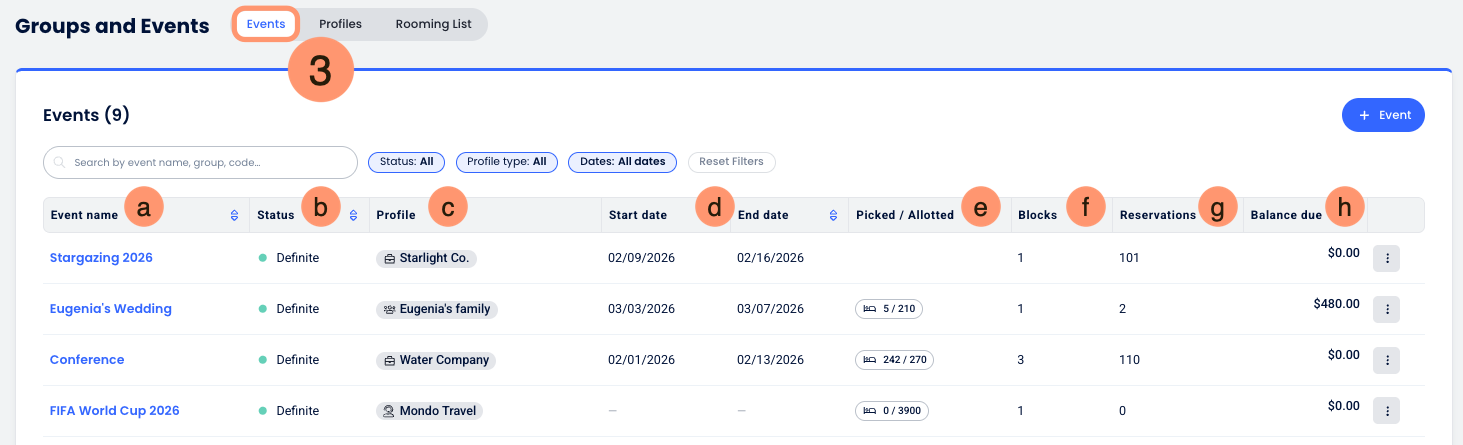Image resolution: width=1463 pixels, height=445 pixels.
Task: Click the Reset Filters button
Action: (x=731, y=162)
